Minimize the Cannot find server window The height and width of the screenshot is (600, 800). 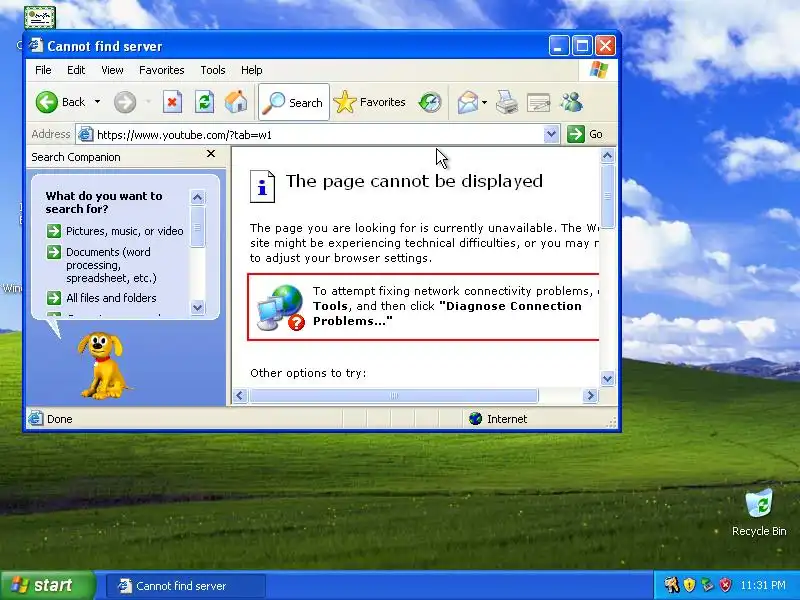tap(559, 46)
